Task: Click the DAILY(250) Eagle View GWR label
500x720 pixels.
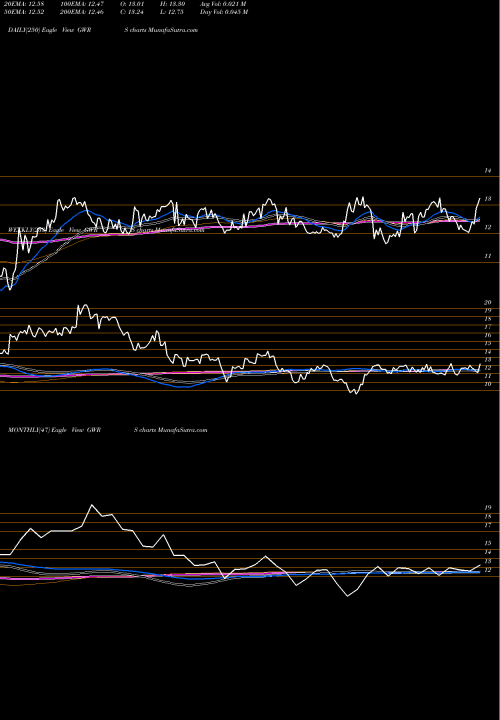Action: (50, 30)
